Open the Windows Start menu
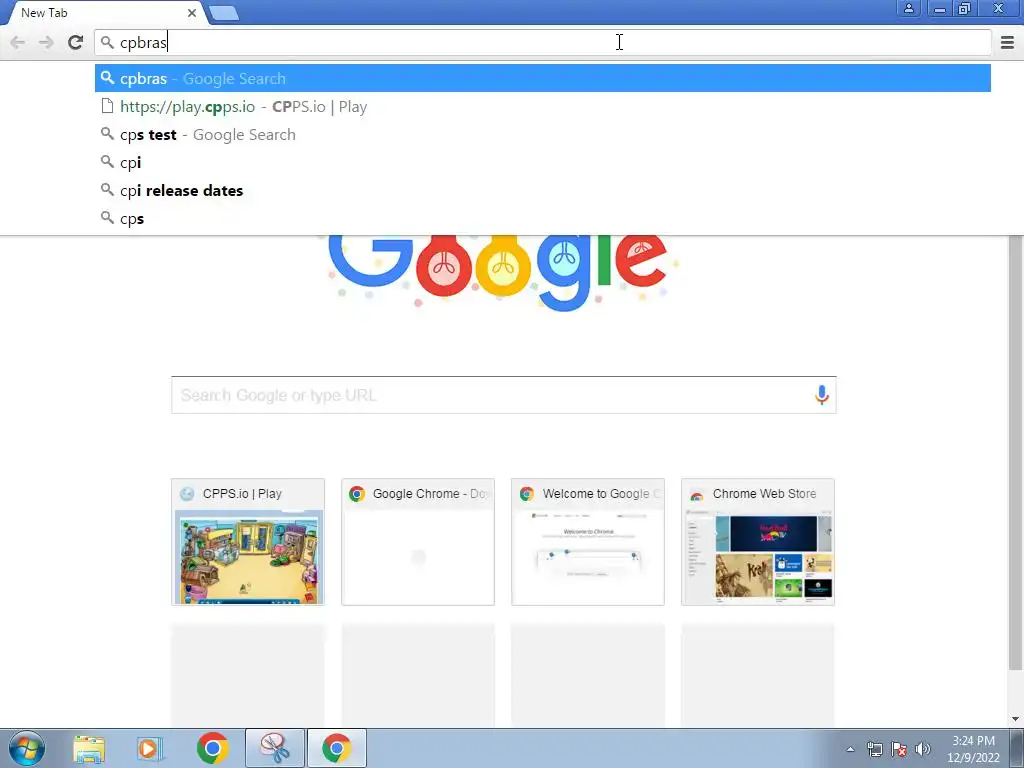Image resolution: width=1024 pixels, height=768 pixels. [x=26, y=748]
